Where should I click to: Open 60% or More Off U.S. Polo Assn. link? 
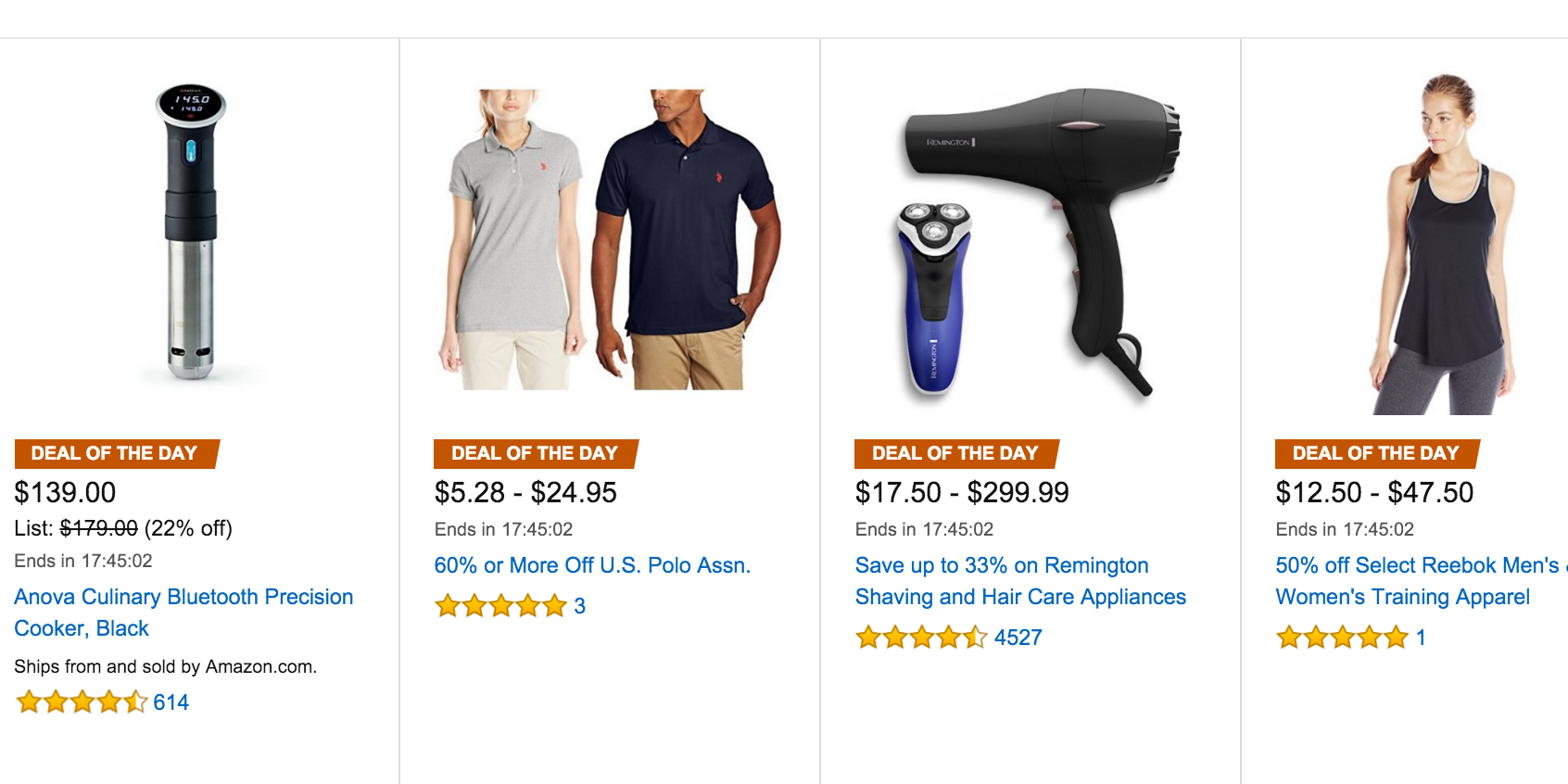(x=592, y=565)
